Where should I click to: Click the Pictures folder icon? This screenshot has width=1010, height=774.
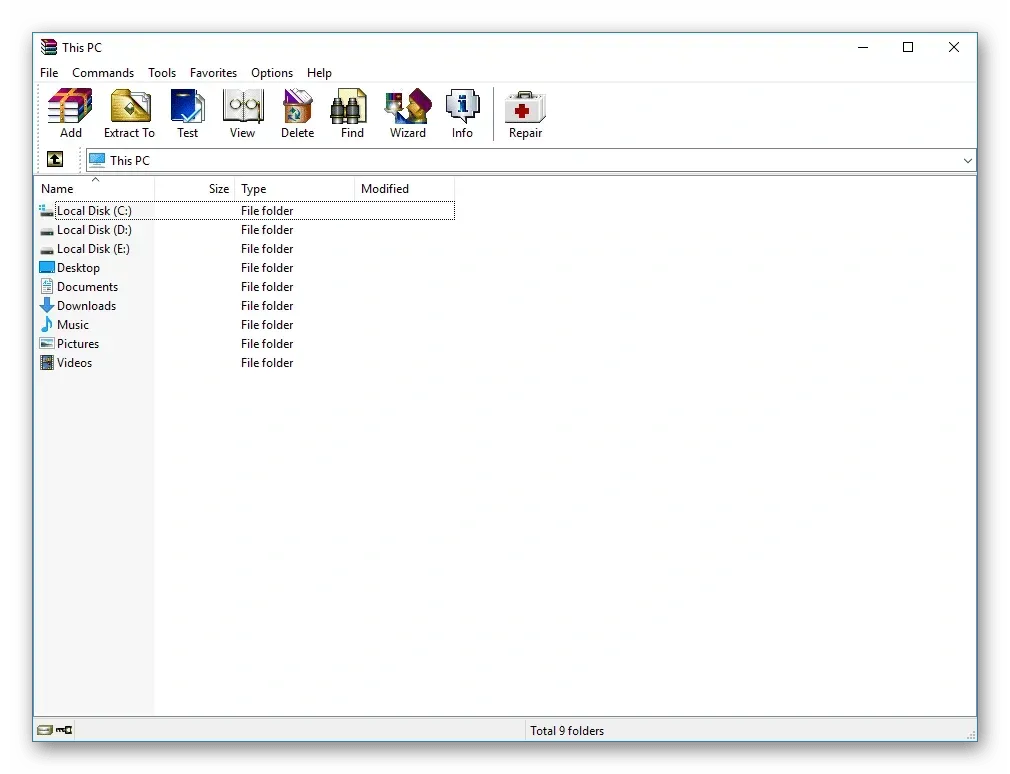coord(47,343)
